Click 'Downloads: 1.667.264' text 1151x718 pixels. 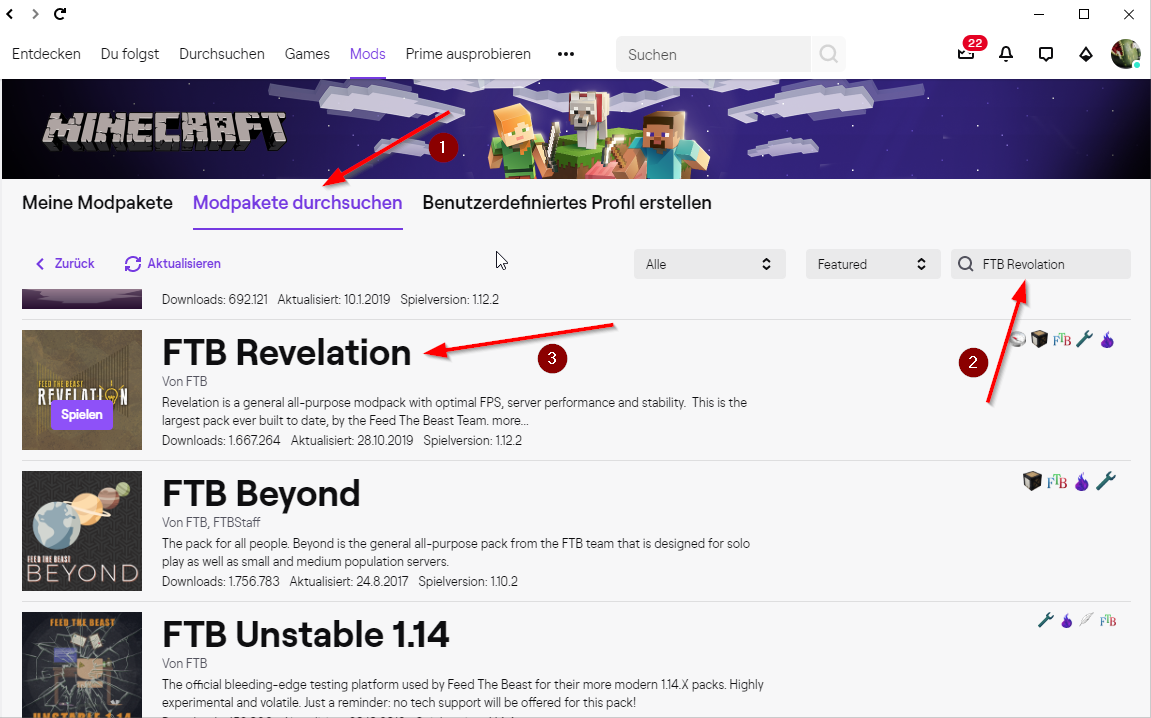click(221, 440)
